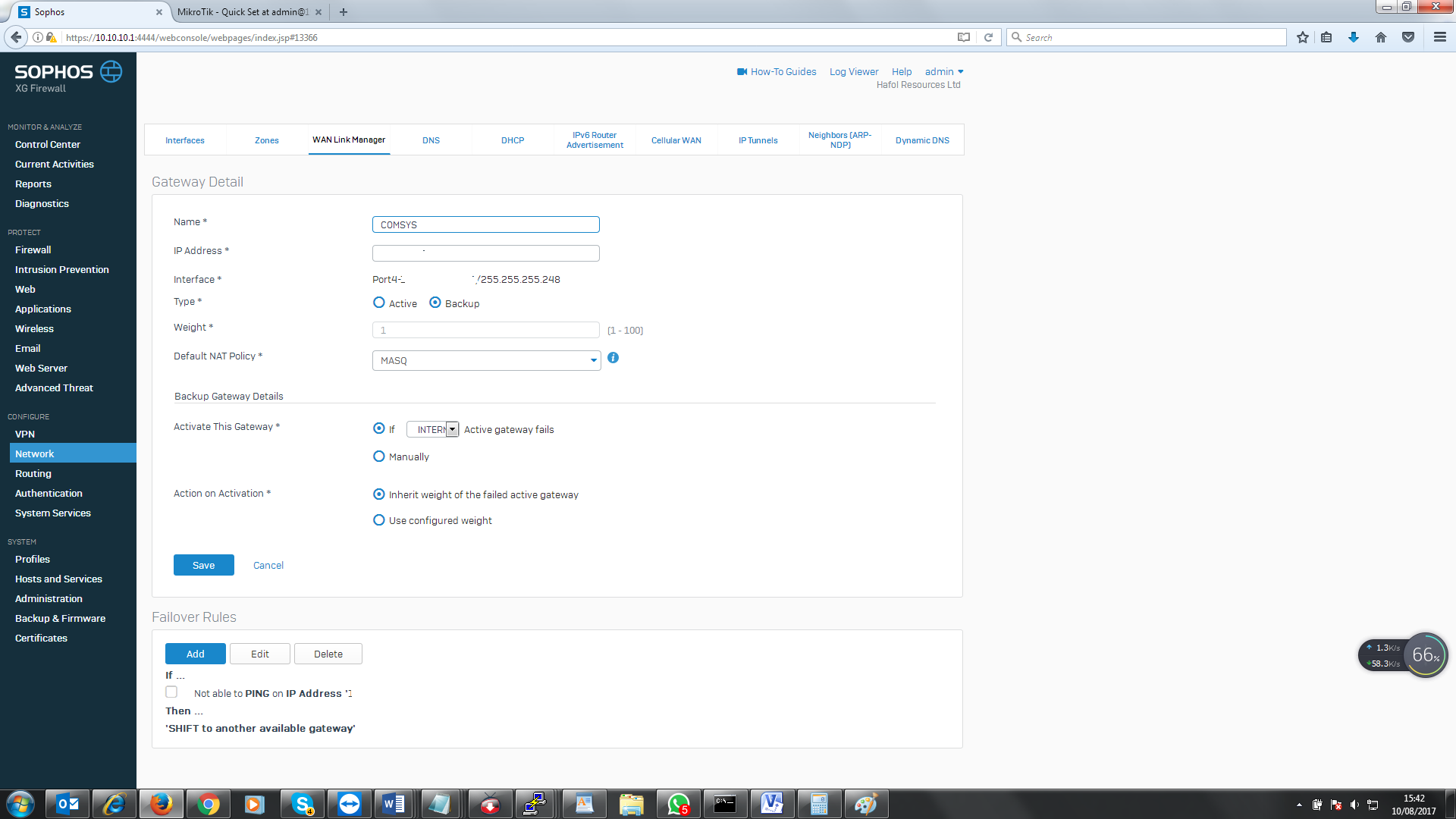Open the IP Tunnels tab
Viewport: 1456px width, 819px height.
pos(758,140)
